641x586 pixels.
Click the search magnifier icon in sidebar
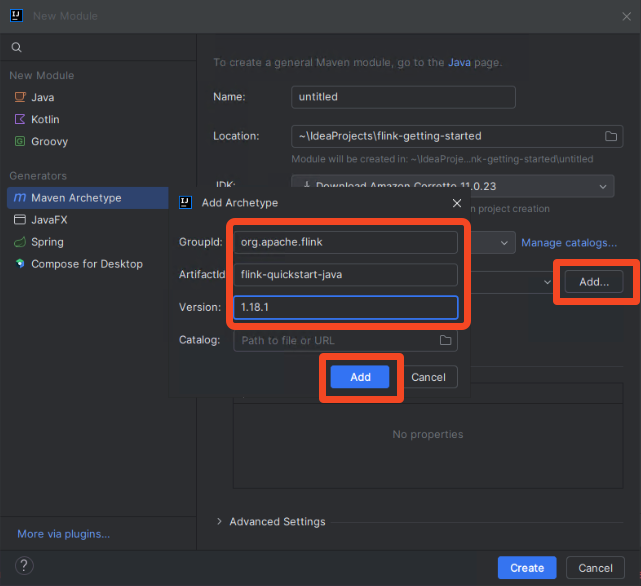[x=16, y=47]
